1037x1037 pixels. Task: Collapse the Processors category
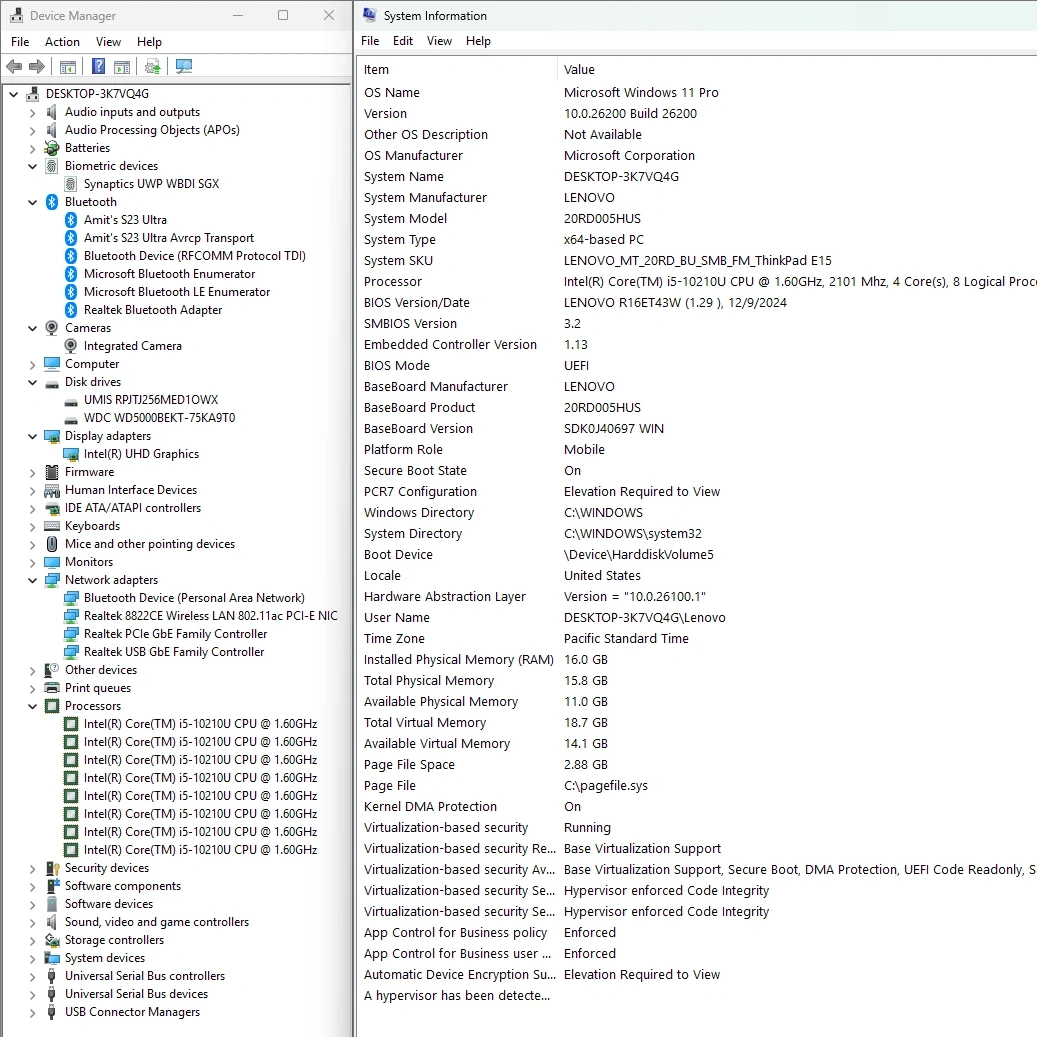click(x=33, y=706)
